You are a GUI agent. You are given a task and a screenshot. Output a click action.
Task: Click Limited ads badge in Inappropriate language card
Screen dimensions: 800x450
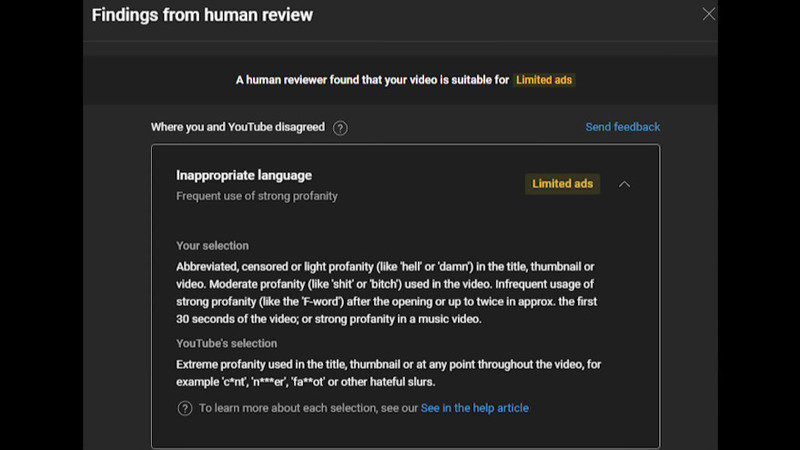click(562, 184)
